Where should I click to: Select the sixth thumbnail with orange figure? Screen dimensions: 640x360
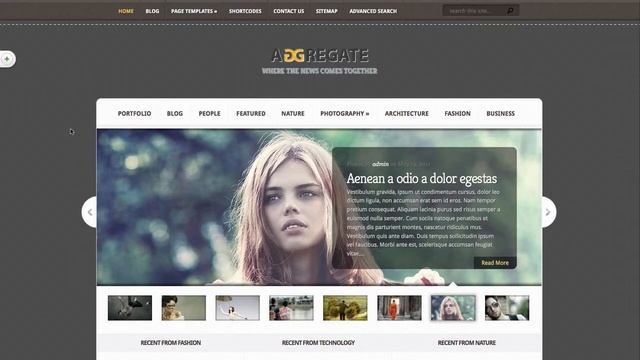(399, 308)
